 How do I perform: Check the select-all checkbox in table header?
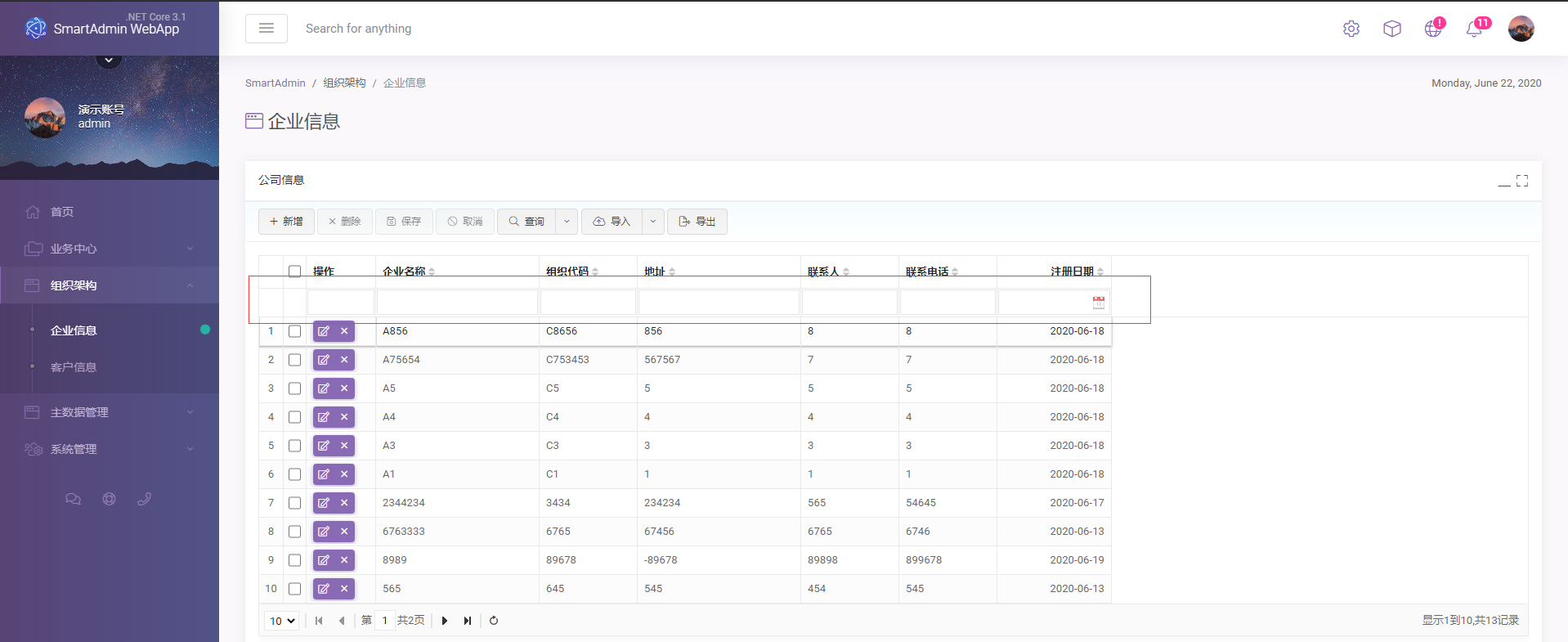tap(294, 272)
